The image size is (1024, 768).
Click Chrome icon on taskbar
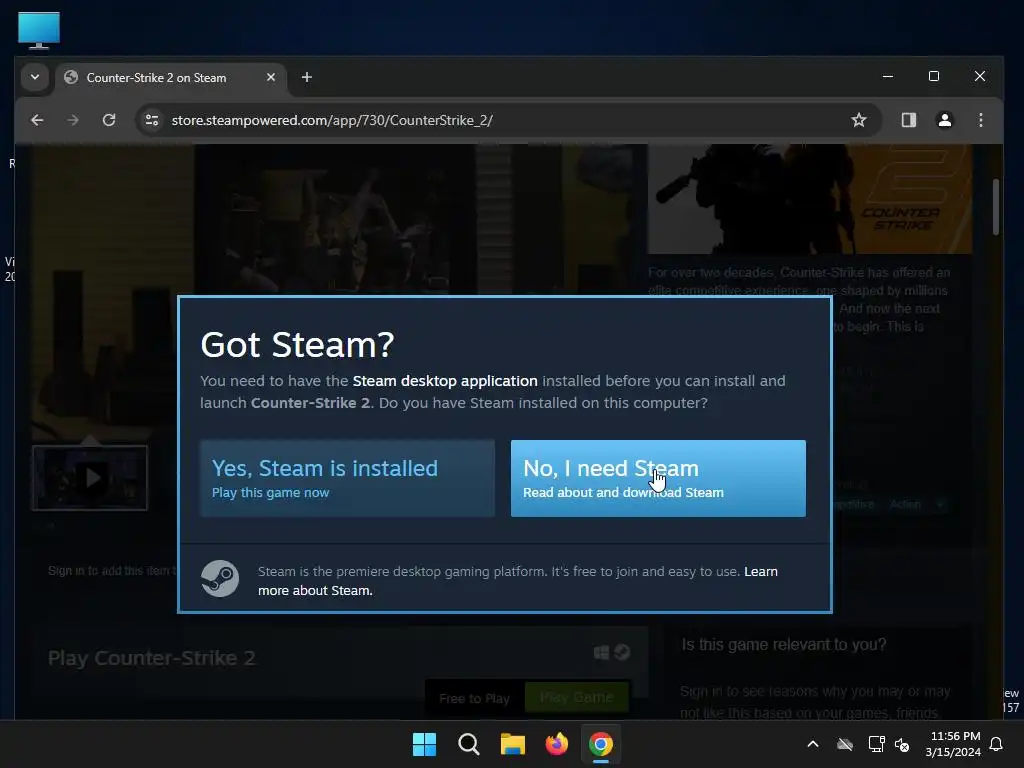click(601, 744)
